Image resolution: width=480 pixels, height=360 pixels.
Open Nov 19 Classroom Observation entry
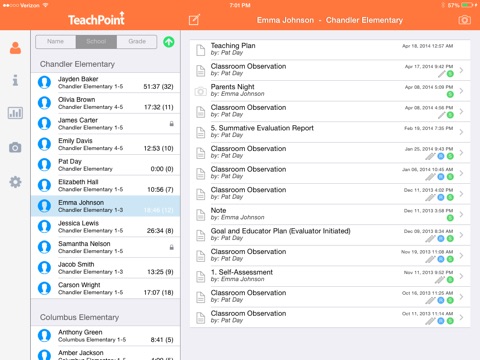[x=330, y=255]
